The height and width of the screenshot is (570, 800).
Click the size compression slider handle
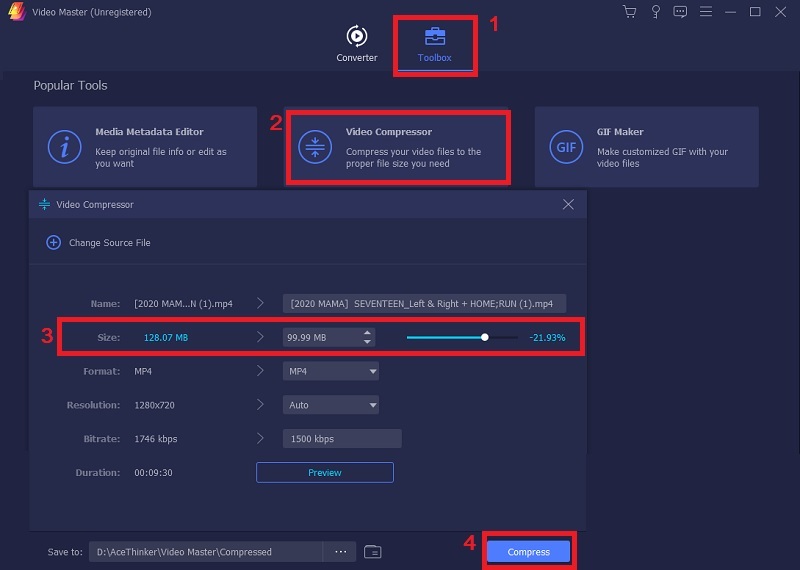485,337
